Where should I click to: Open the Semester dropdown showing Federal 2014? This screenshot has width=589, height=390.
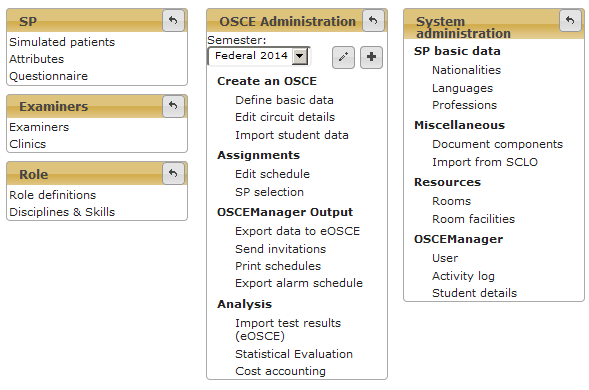click(x=259, y=56)
